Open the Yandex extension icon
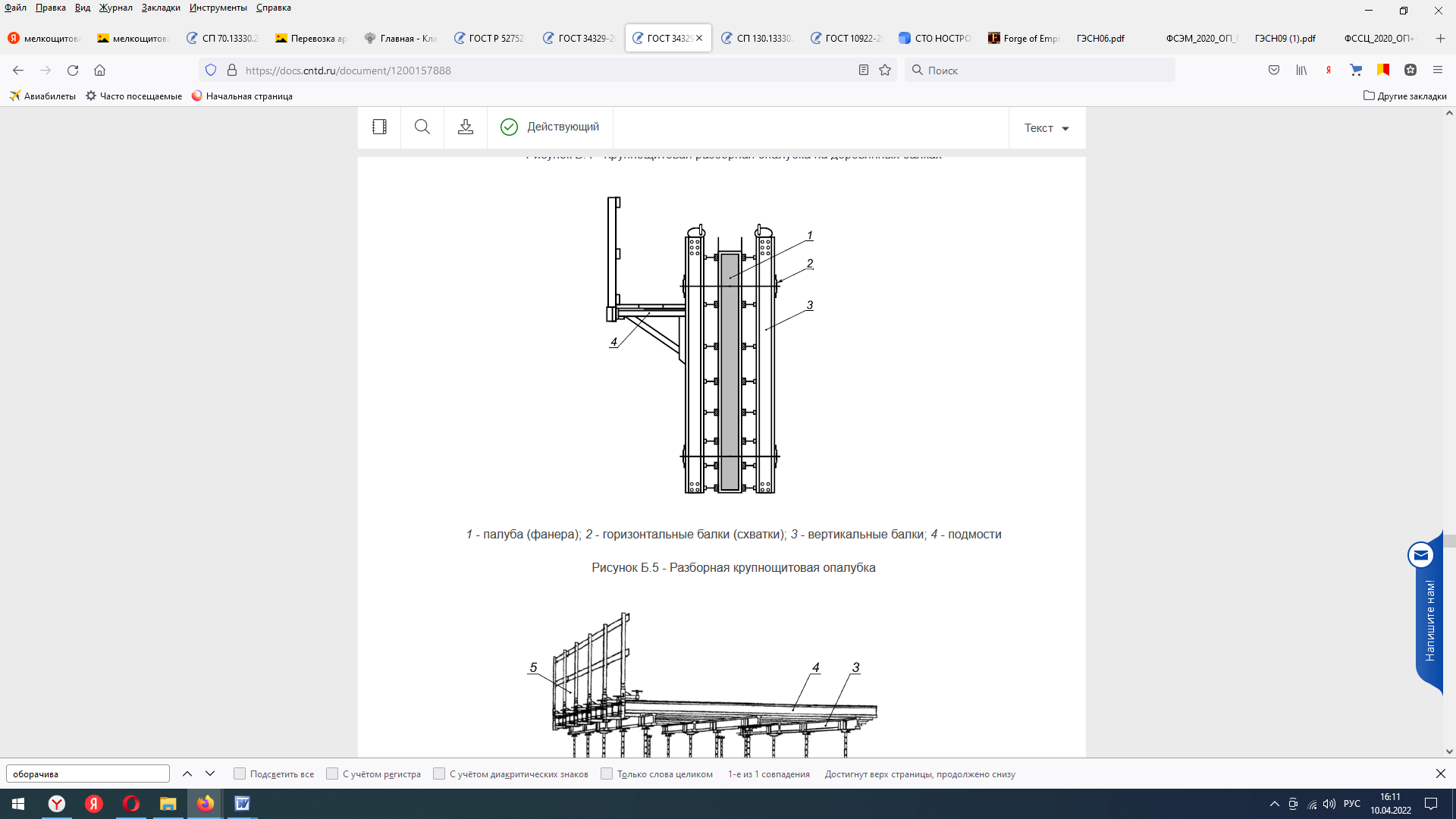The height and width of the screenshot is (819, 1456). [1329, 70]
